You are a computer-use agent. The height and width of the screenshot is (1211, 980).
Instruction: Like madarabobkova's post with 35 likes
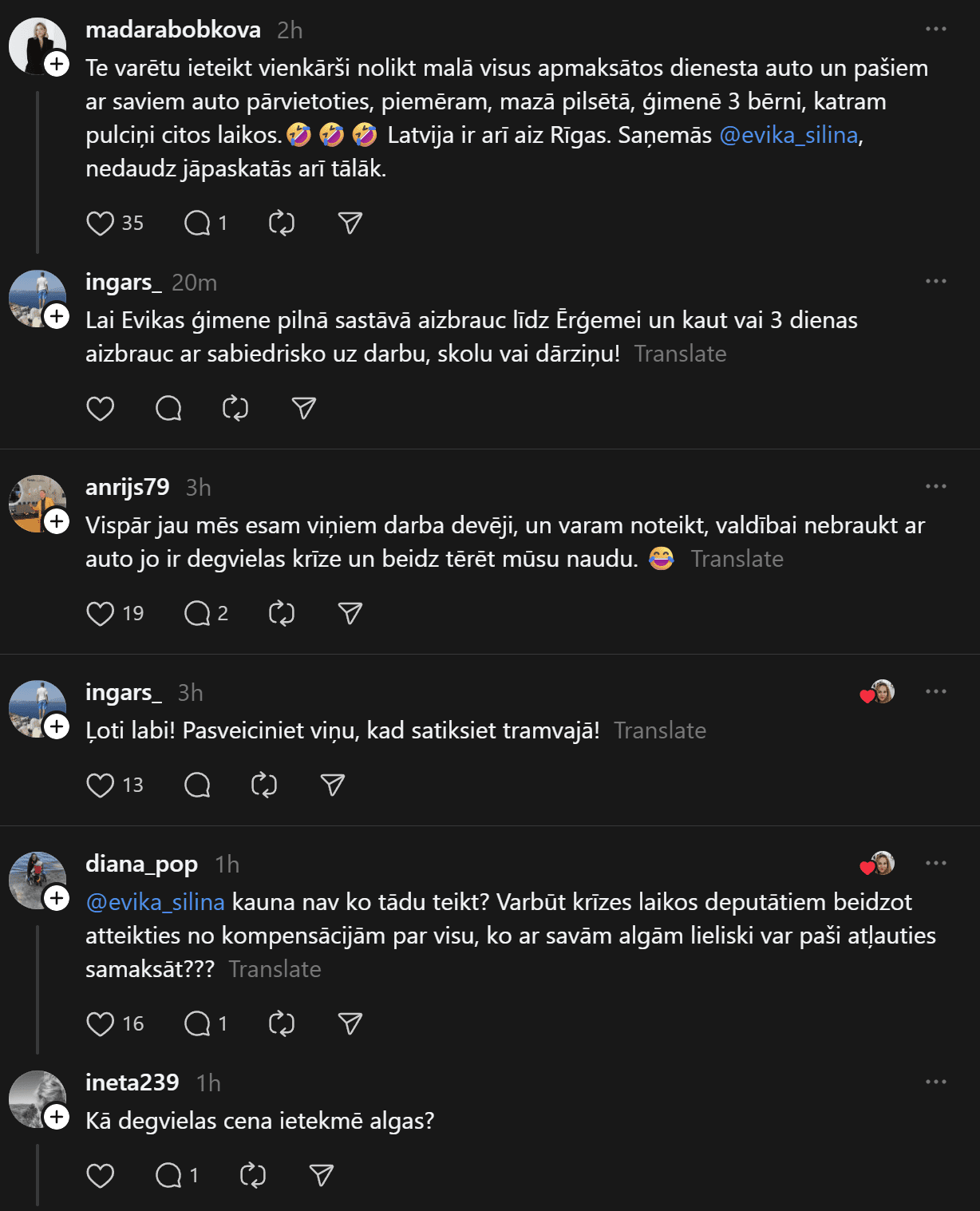(x=101, y=224)
